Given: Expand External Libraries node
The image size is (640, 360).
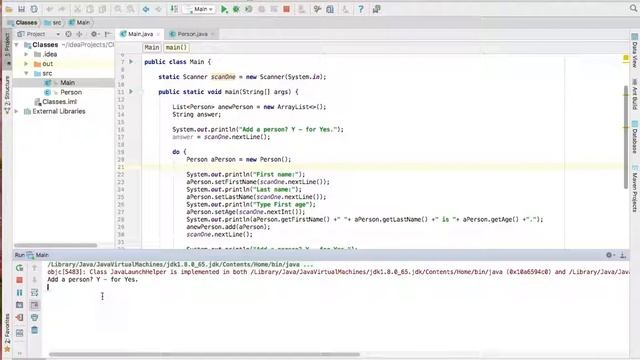Looking at the screenshot, I should [16, 111].
